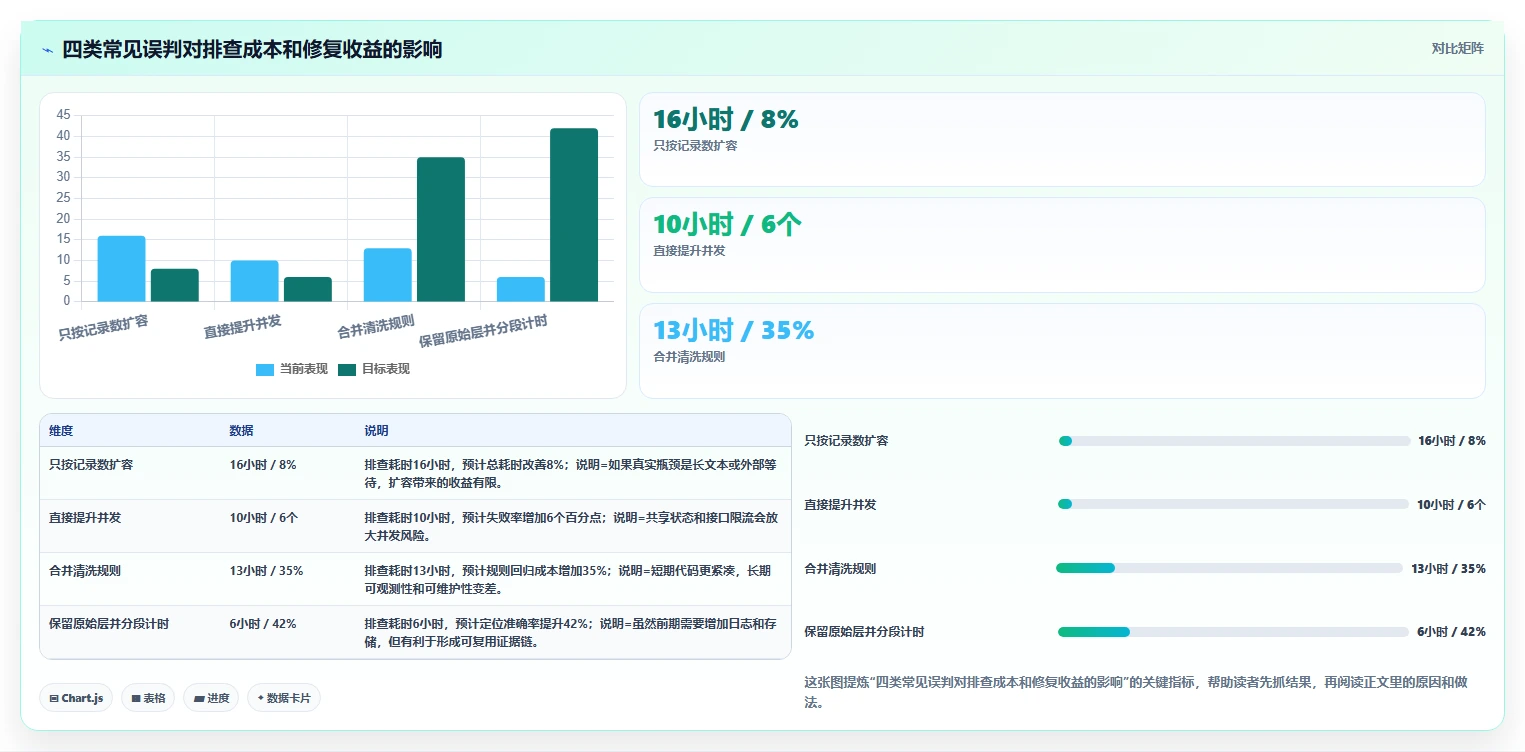Click progress label 只按记录数扩容

[x=846, y=441]
